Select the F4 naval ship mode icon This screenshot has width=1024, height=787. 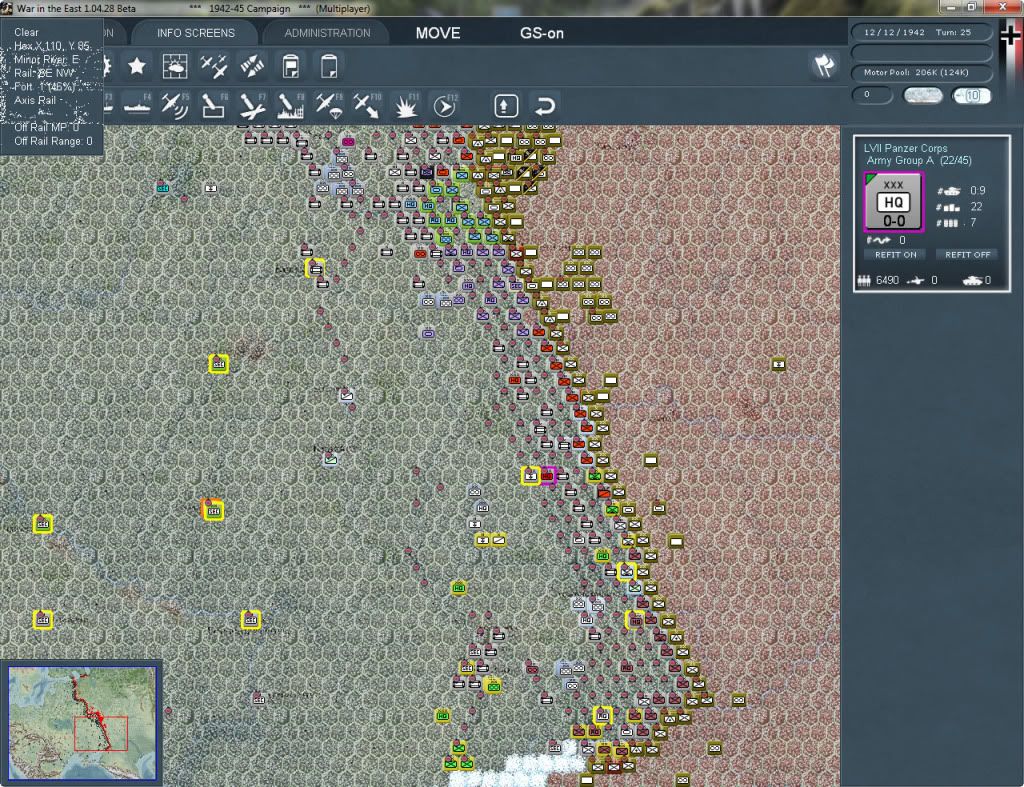[137, 106]
